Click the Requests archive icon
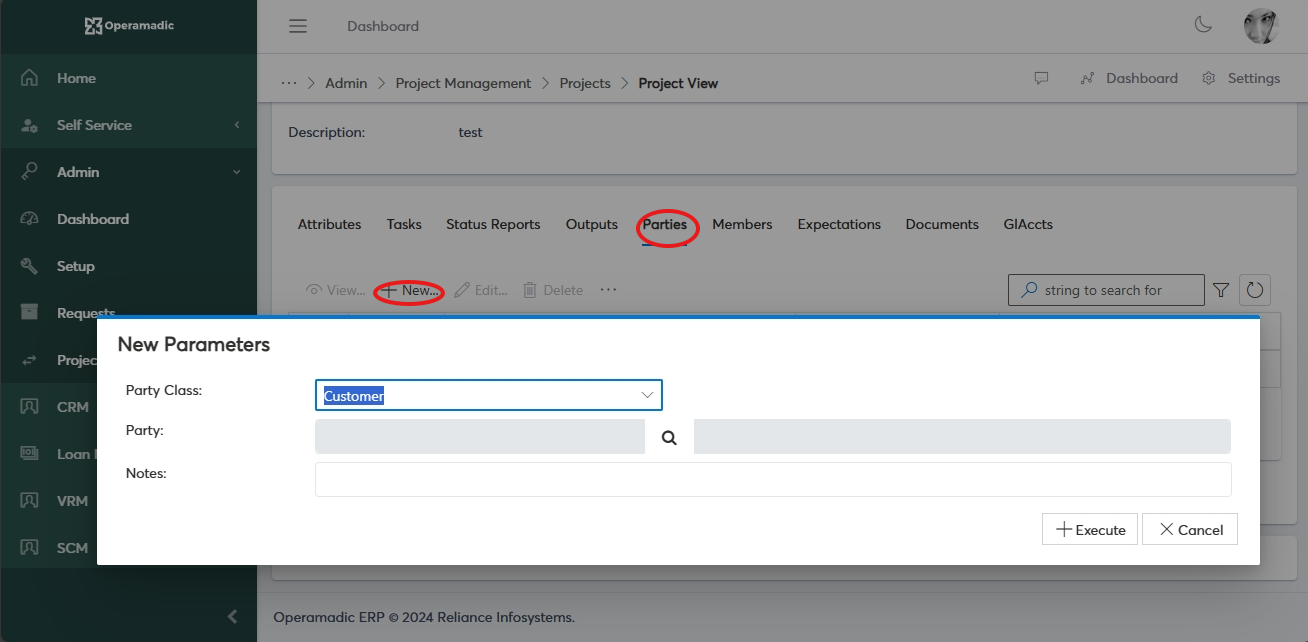Viewport: 1308px width, 642px height. [x=30, y=313]
